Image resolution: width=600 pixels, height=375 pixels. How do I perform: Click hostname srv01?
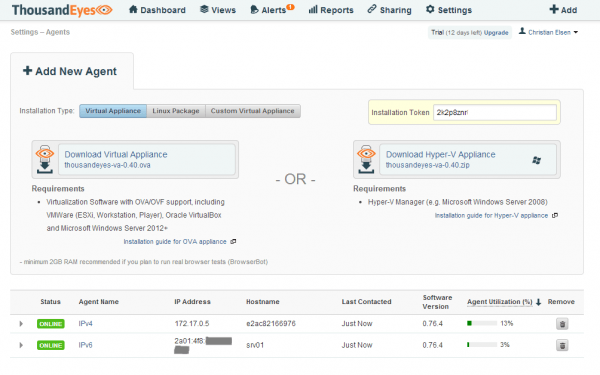point(255,345)
